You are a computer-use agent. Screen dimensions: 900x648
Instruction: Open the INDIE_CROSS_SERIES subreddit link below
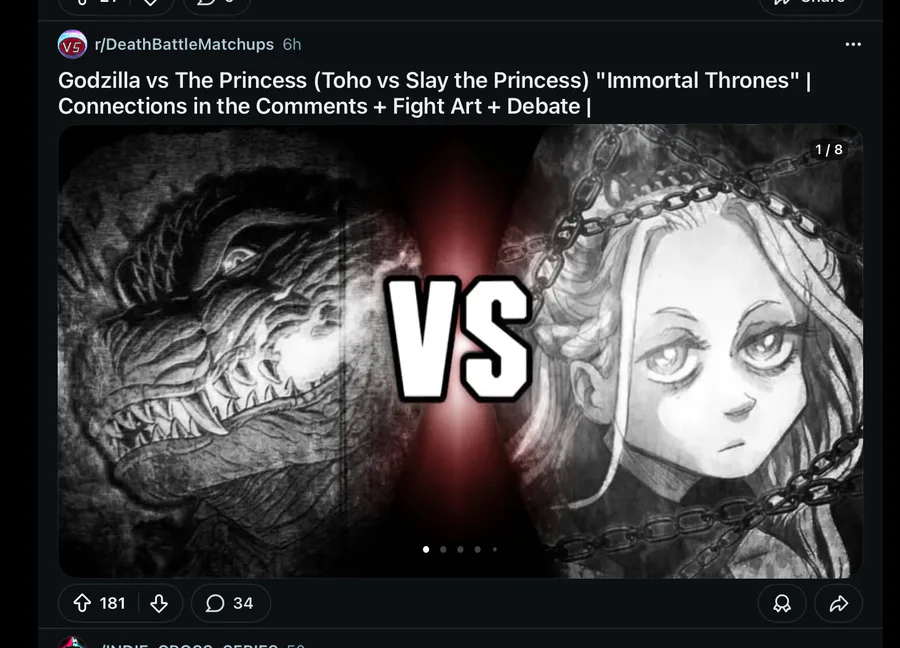point(188,645)
